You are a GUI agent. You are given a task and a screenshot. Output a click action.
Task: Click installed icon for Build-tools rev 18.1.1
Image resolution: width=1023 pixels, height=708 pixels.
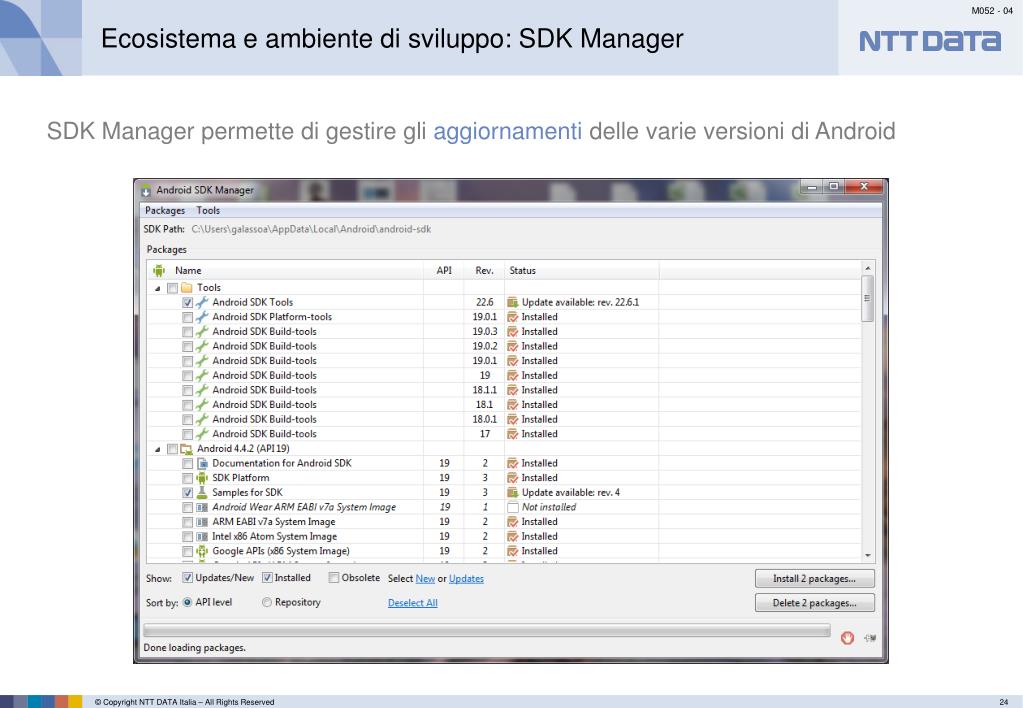click(x=513, y=390)
